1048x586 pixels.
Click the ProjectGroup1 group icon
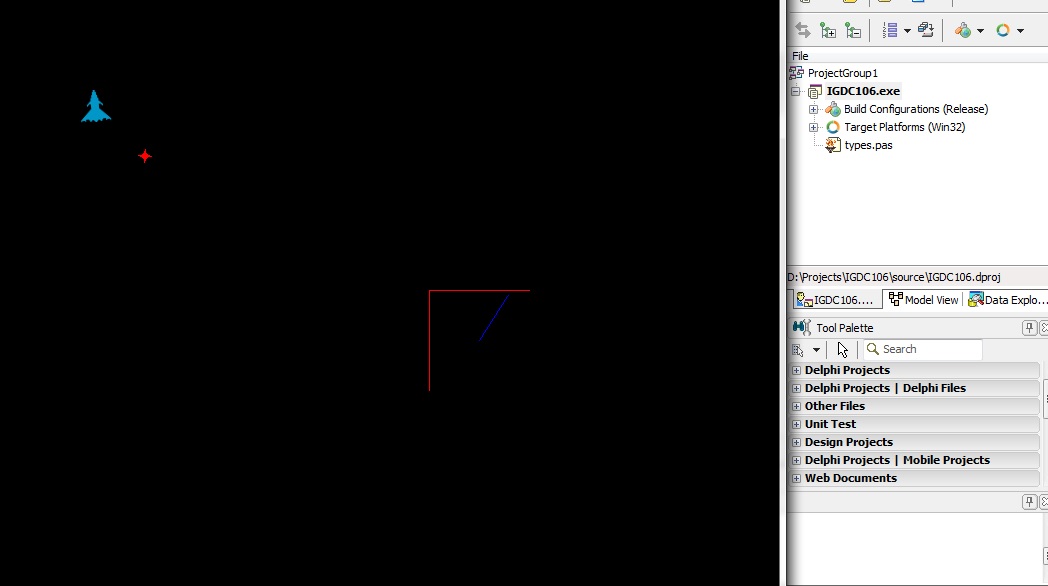point(796,73)
